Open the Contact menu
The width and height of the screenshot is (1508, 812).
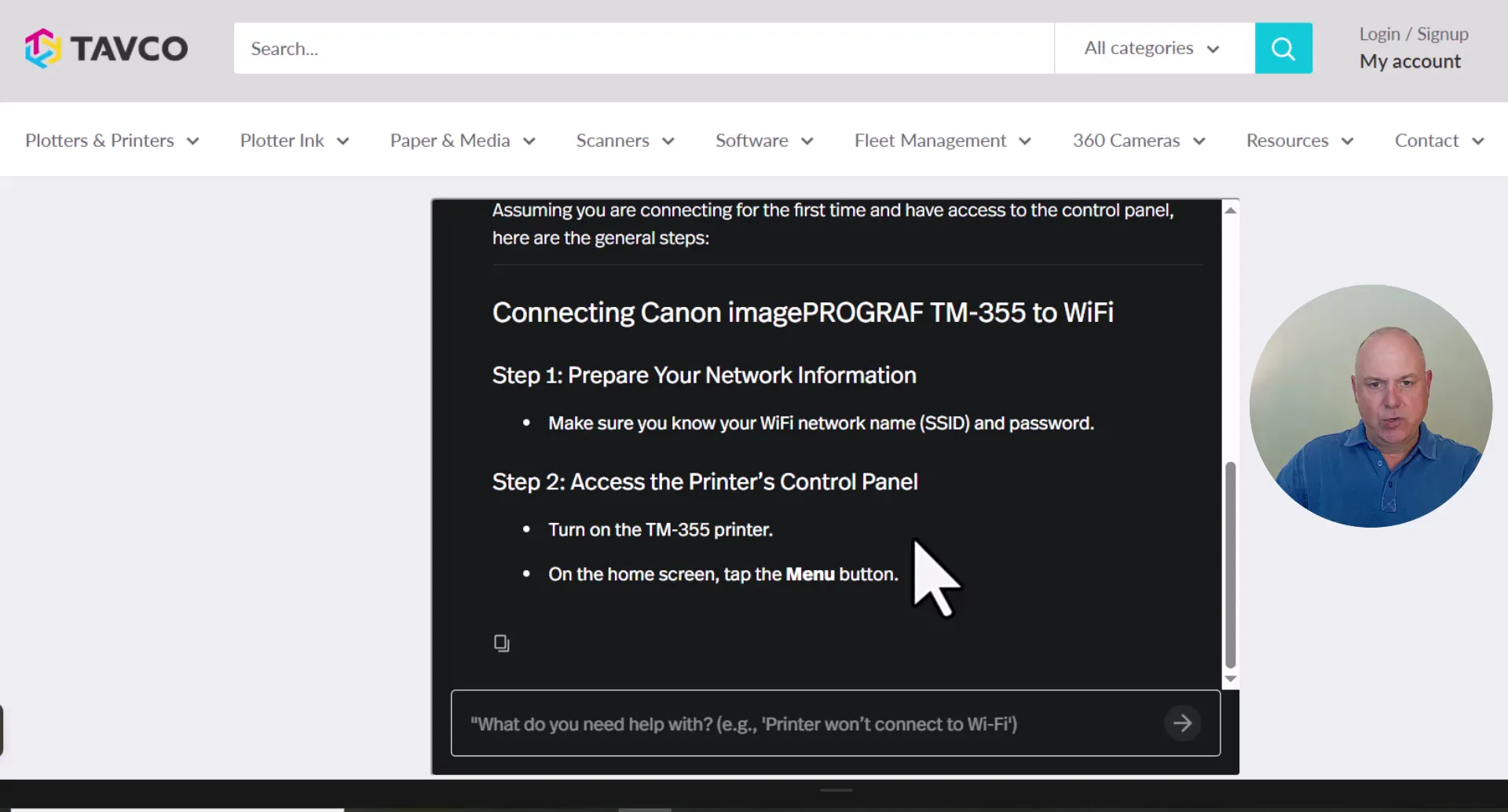click(1438, 141)
